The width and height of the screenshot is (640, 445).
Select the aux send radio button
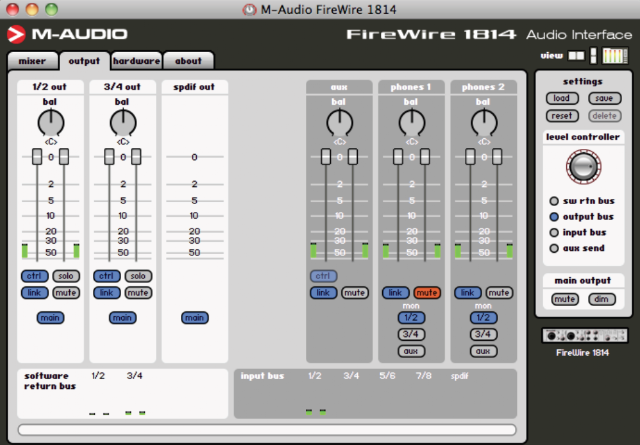click(554, 248)
